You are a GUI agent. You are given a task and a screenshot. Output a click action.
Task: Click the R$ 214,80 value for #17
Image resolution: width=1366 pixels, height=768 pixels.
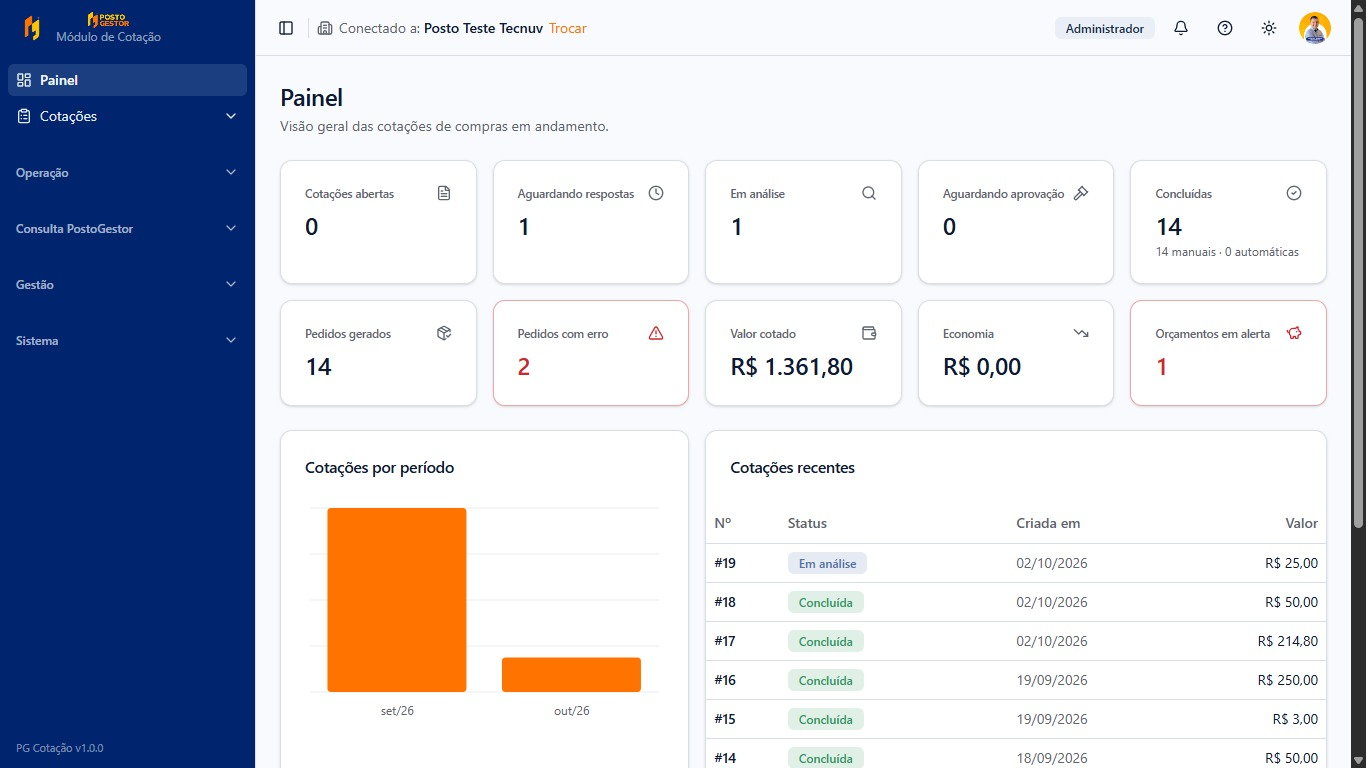[x=1288, y=641]
